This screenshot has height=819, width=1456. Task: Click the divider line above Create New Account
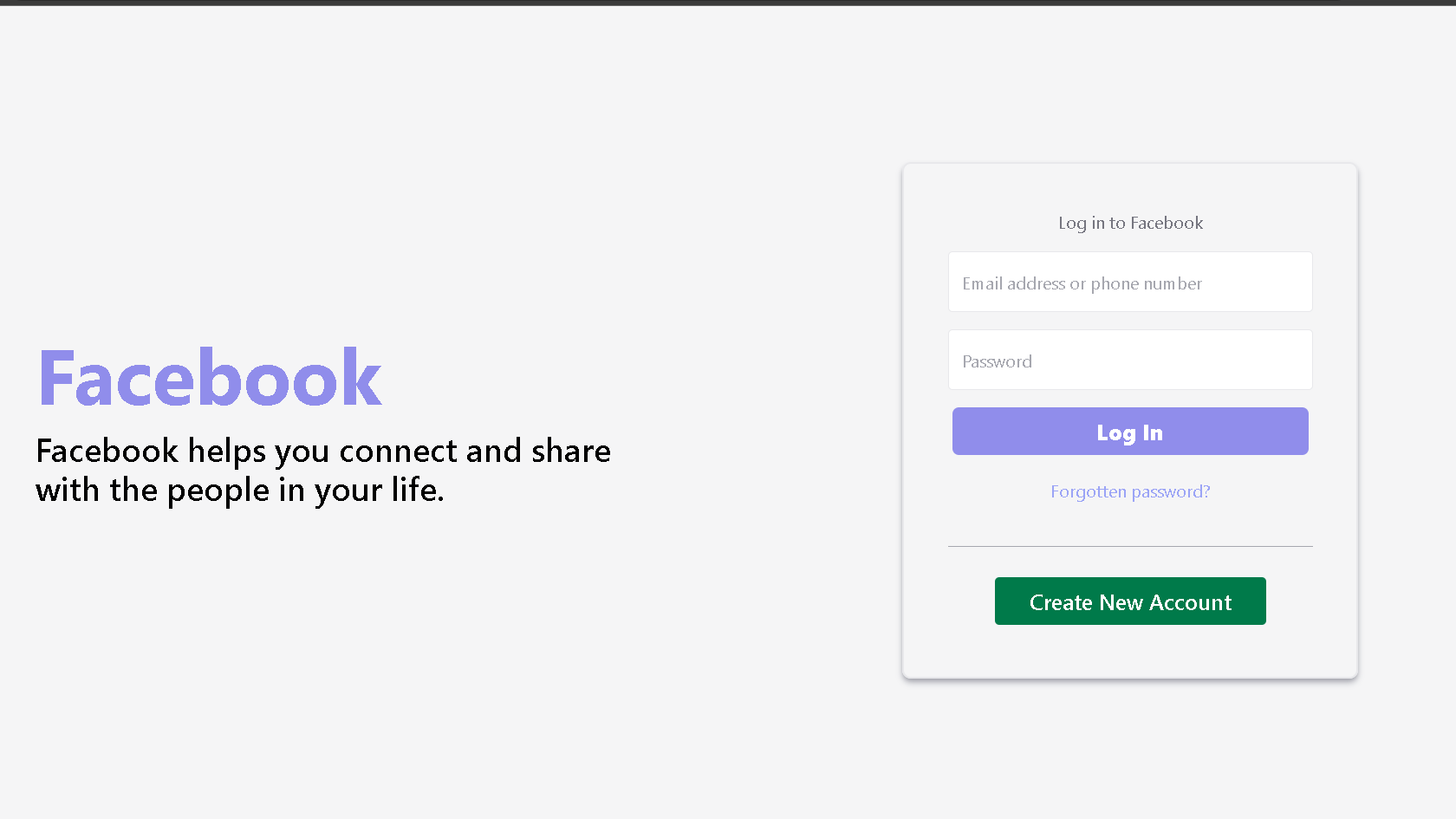(x=1130, y=546)
